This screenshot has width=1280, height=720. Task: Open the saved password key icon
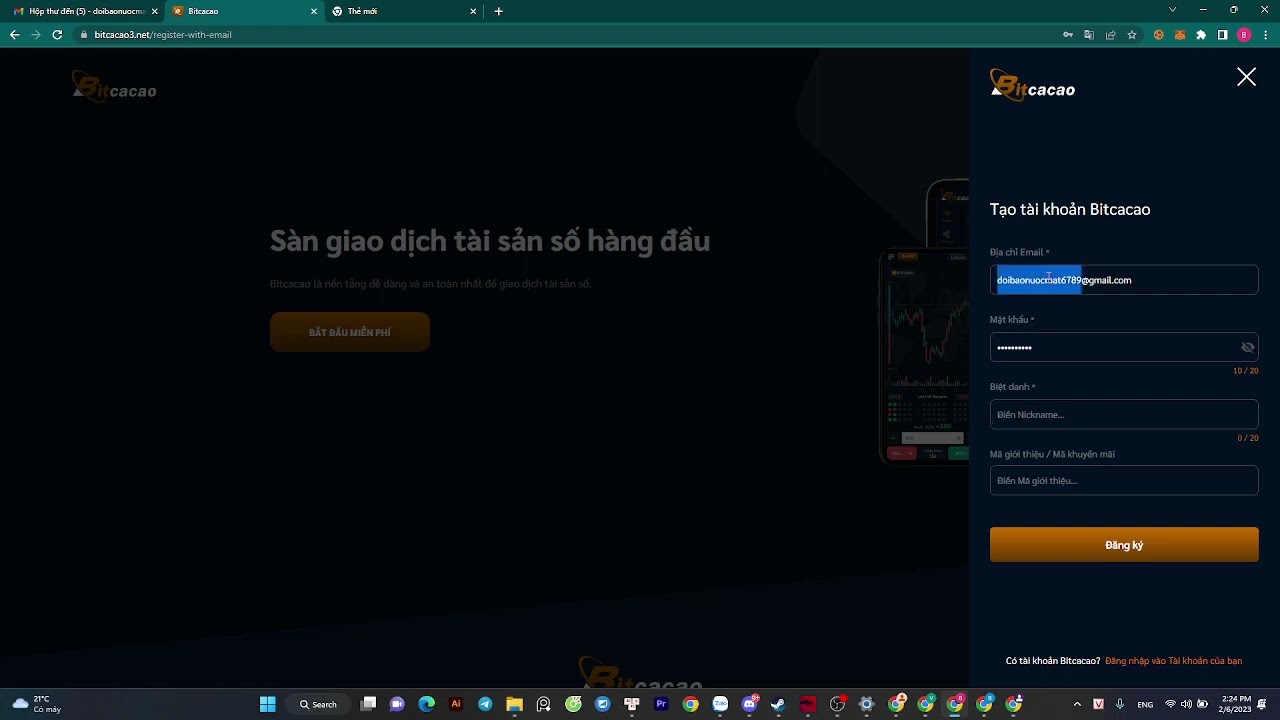tap(1068, 34)
